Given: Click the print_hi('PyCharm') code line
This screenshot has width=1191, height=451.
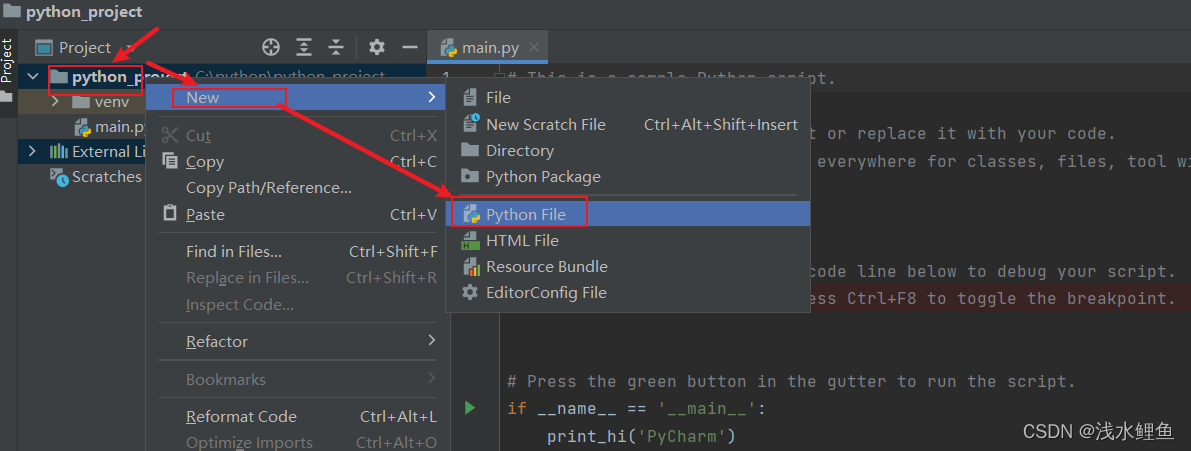Looking at the screenshot, I should [x=641, y=437].
